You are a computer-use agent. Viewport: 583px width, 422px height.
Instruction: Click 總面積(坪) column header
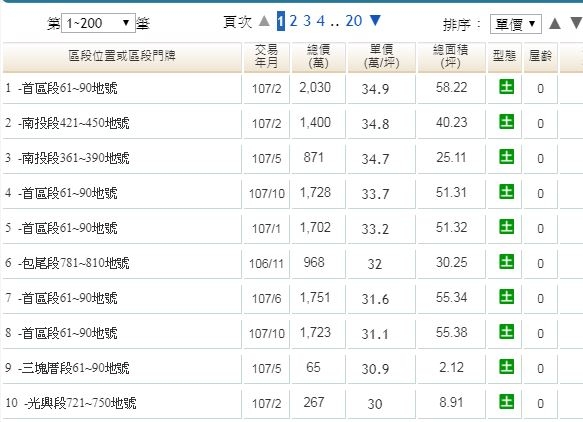[x=451, y=57]
